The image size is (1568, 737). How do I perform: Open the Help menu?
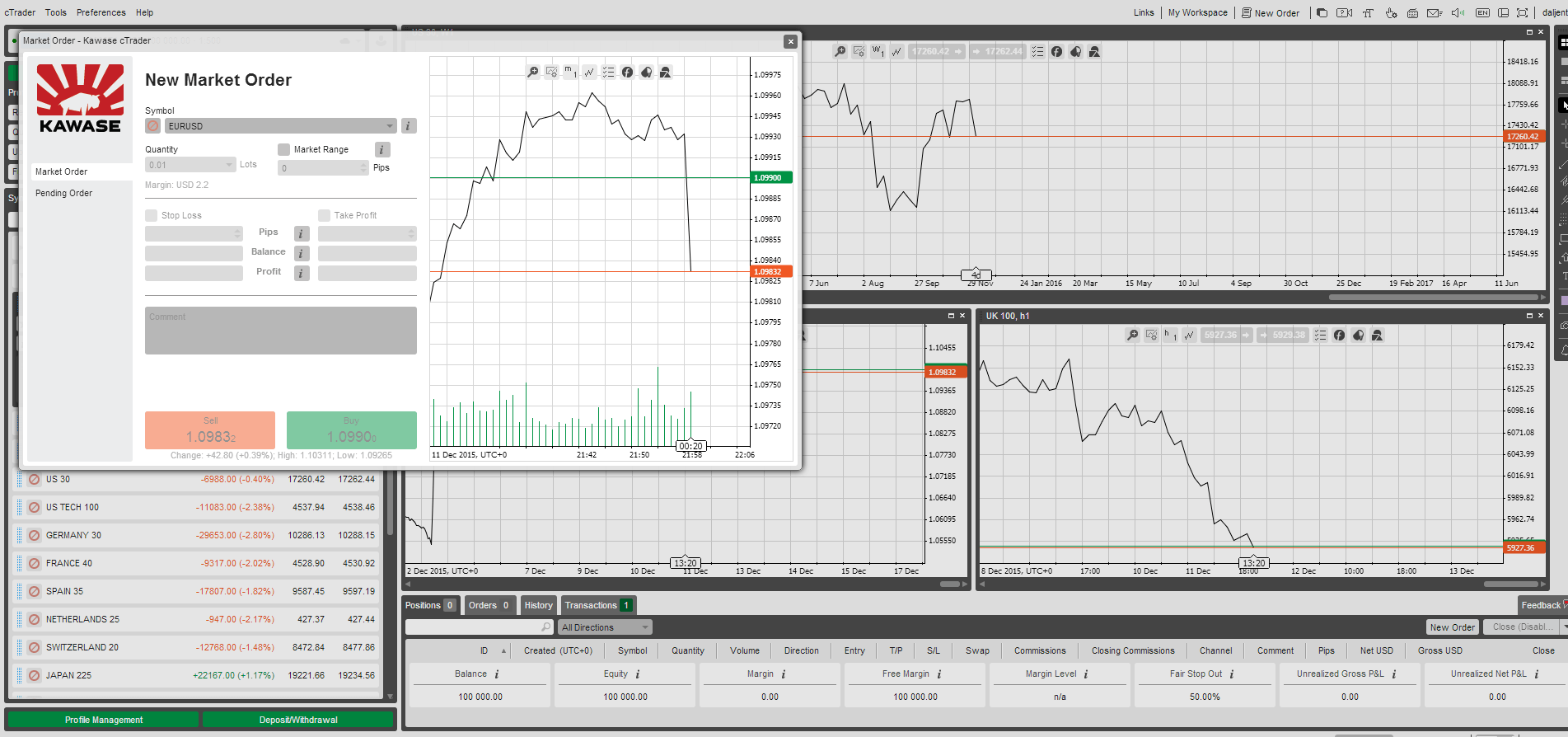pos(145,12)
